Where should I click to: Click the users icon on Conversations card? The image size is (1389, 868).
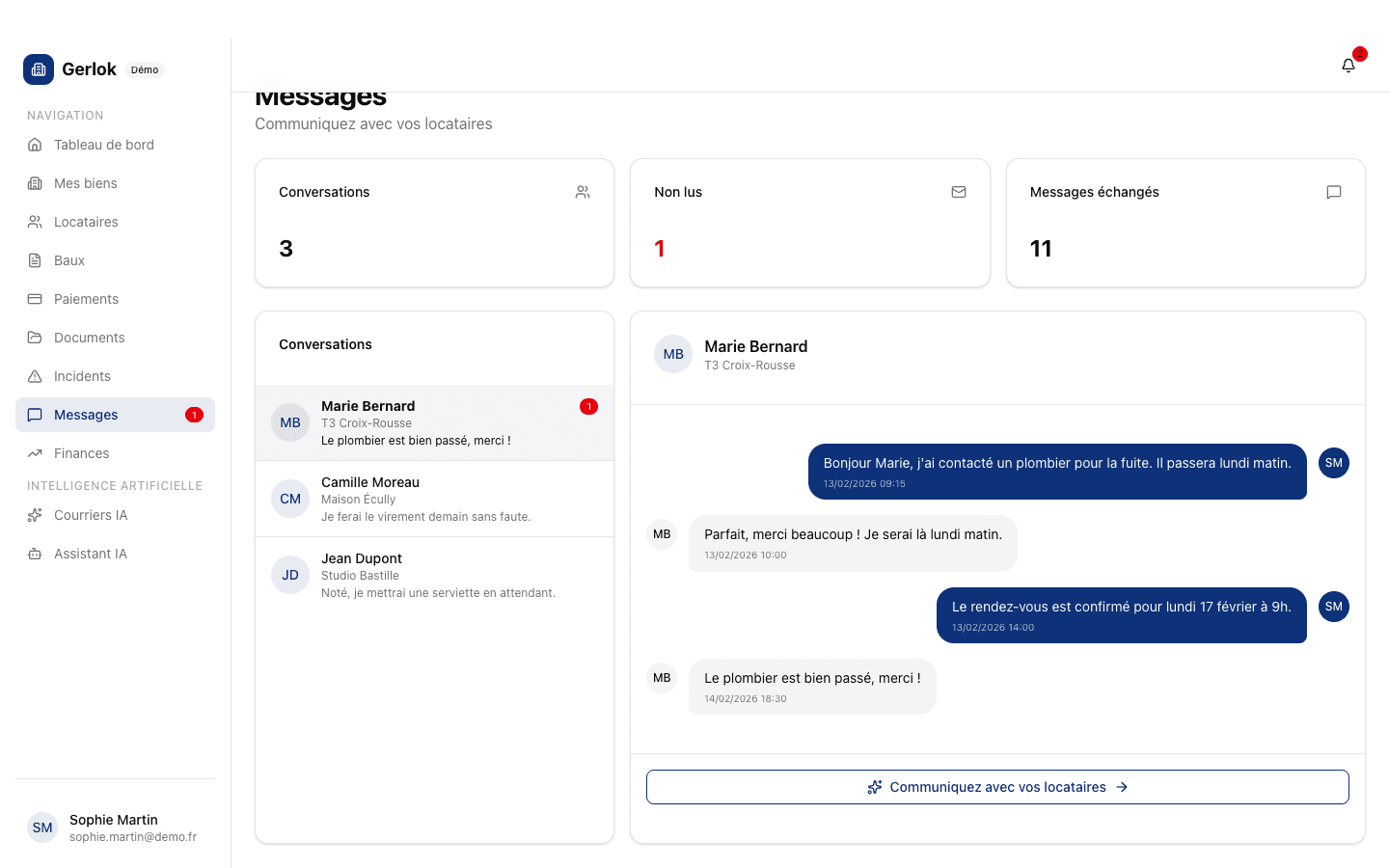coord(583,192)
